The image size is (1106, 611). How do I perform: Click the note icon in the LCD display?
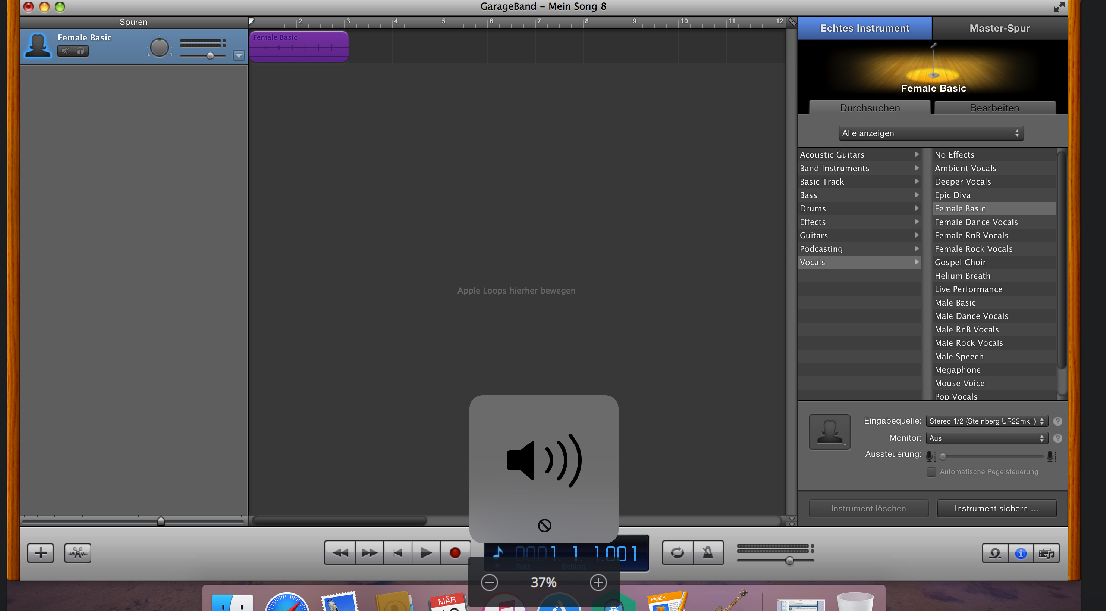[x=498, y=552]
